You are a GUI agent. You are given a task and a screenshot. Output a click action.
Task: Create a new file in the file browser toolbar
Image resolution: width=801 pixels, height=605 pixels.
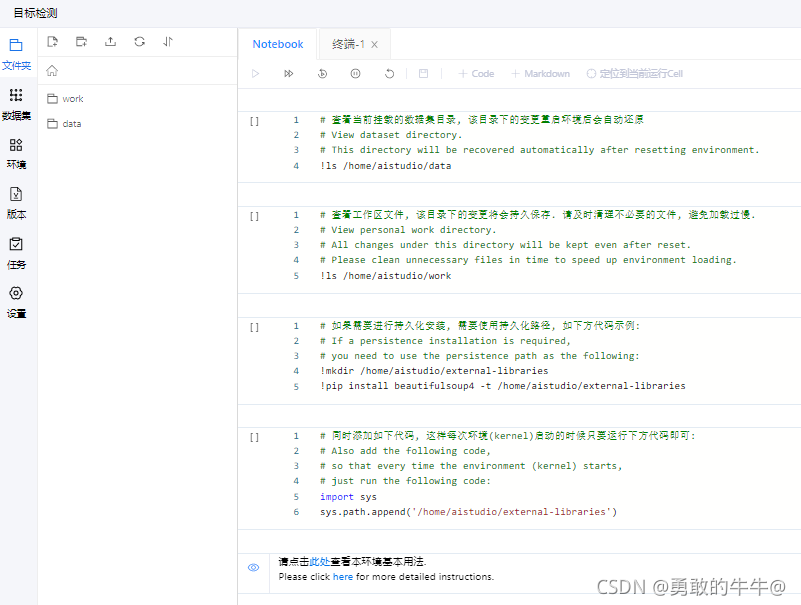pyautogui.click(x=52, y=42)
